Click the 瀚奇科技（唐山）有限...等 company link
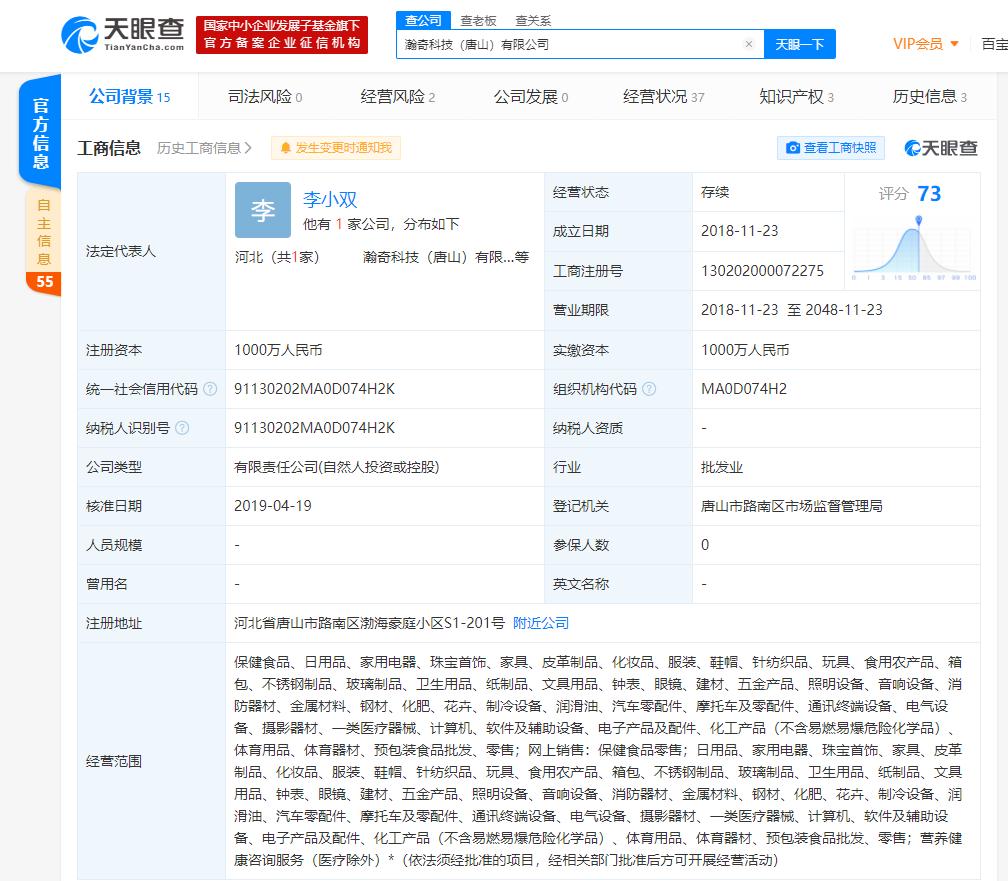 [x=446, y=257]
